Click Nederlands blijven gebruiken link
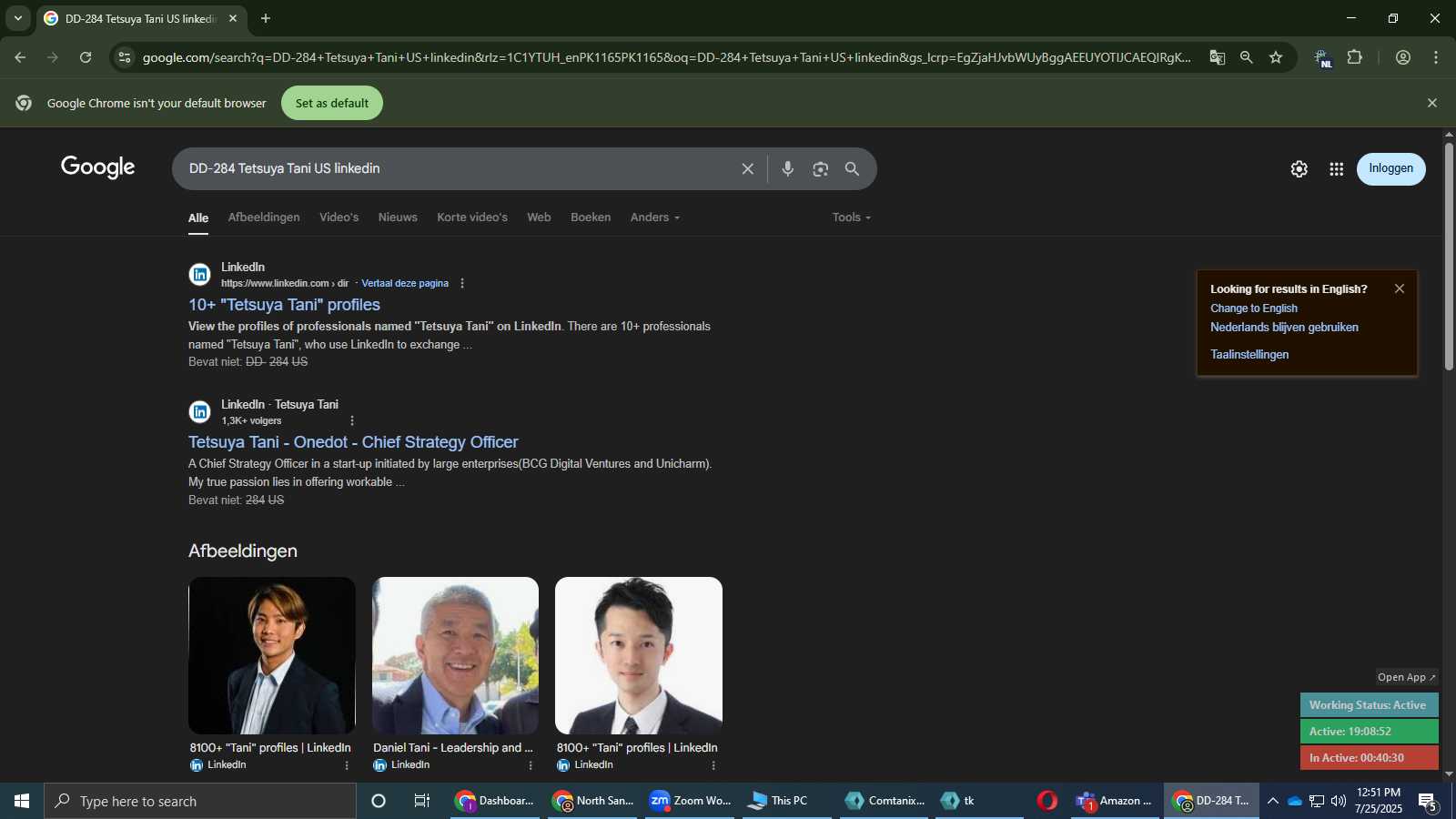Viewport: 1456px width, 819px height. pyautogui.click(x=1284, y=328)
